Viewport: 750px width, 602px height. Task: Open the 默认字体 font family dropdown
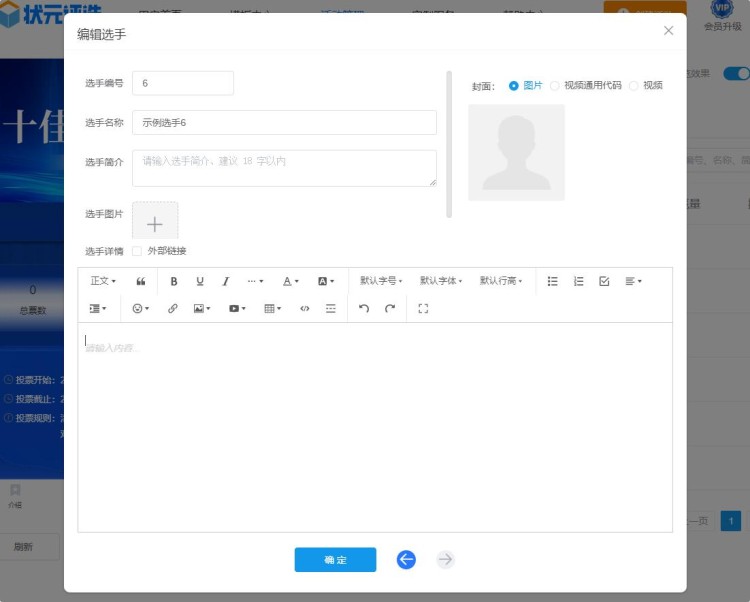tap(441, 282)
